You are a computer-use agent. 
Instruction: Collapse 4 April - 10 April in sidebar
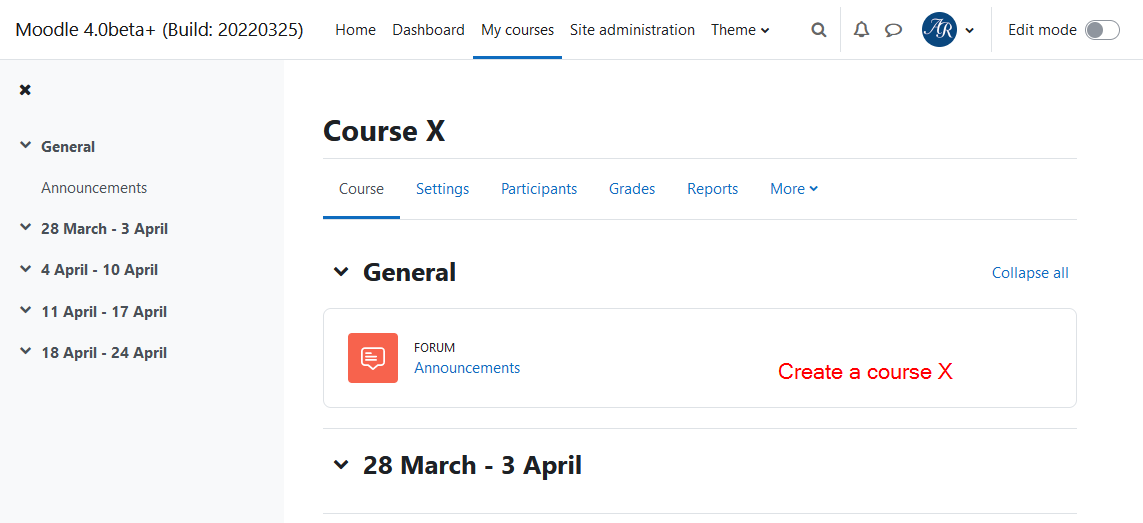pyautogui.click(x=26, y=268)
